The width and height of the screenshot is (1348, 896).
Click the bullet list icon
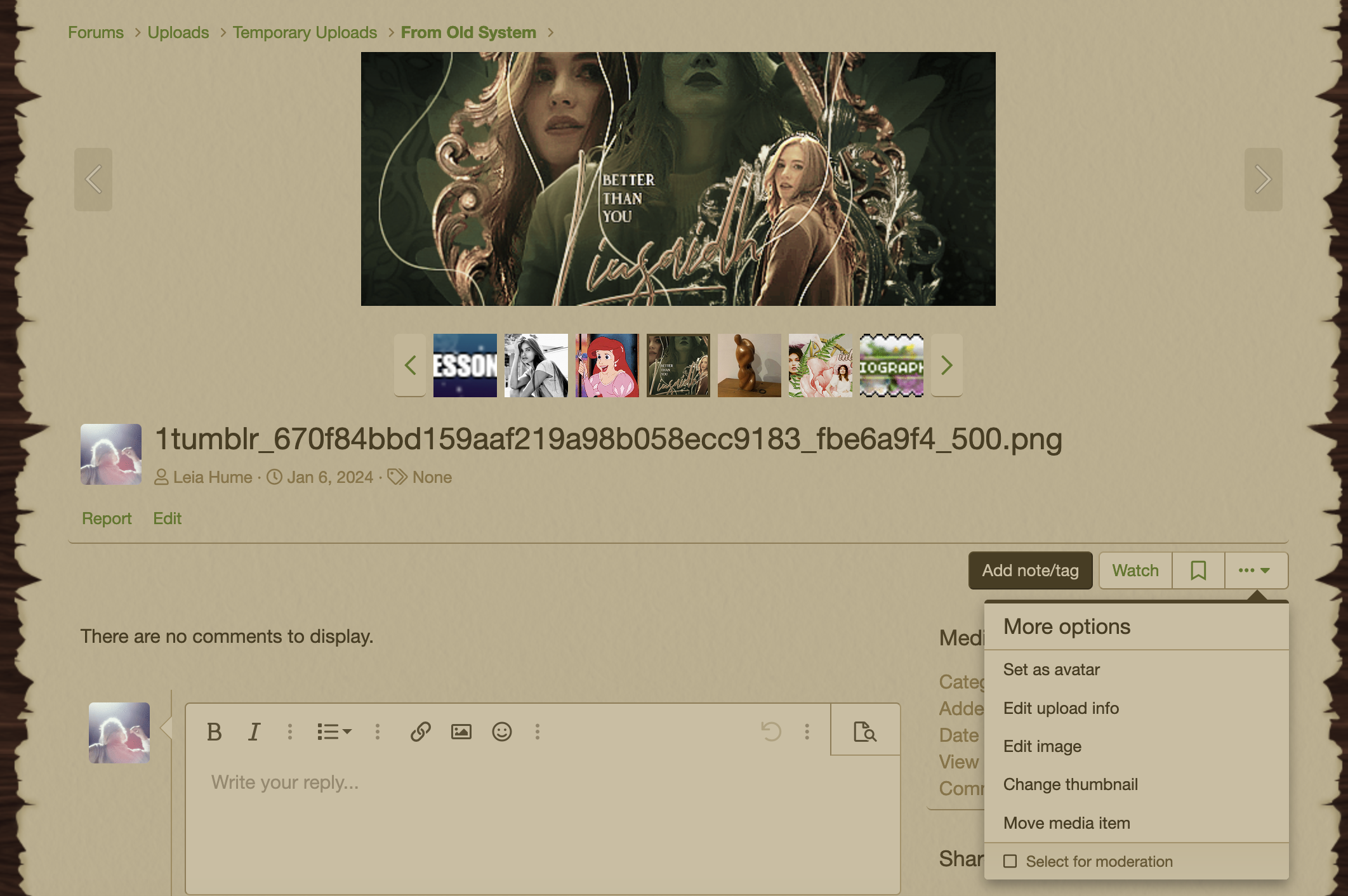coord(331,731)
